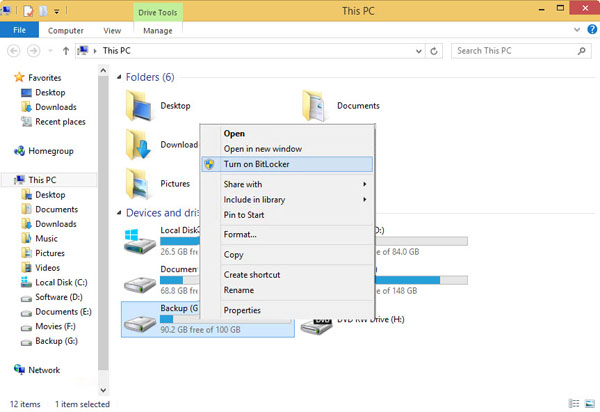
Task: Select Backup (G:) in the sidebar
Action: [x=56, y=341]
